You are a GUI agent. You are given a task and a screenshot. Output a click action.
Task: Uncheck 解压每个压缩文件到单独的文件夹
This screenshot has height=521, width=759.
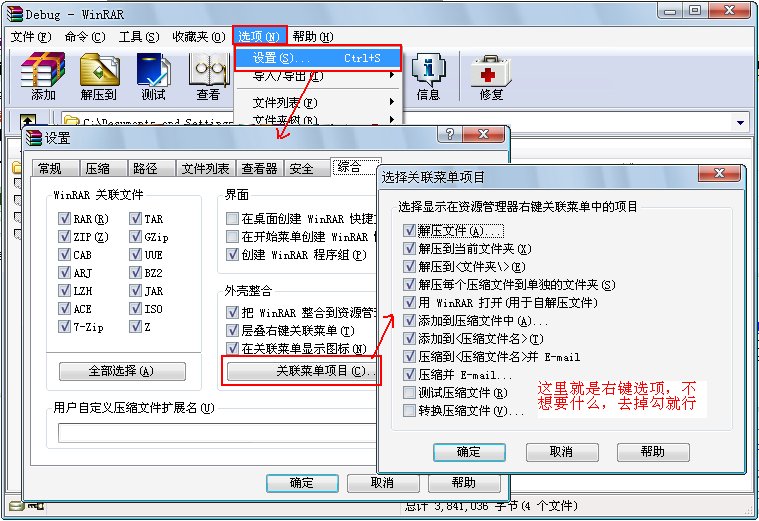click(x=410, y=285)
